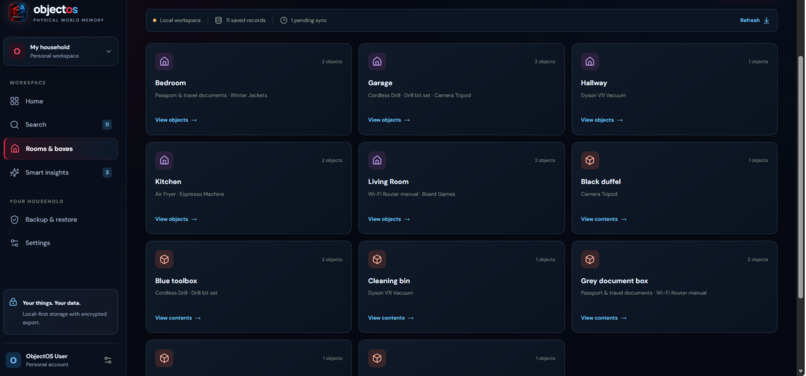View objects in the Garage card
This screenshot has height=376, width=806.
(389, 120)
